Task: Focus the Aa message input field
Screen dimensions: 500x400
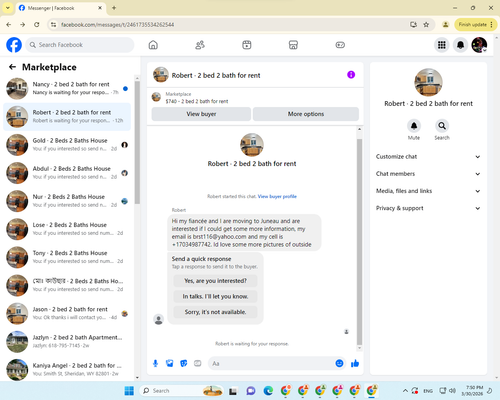Action: point(272,363)
